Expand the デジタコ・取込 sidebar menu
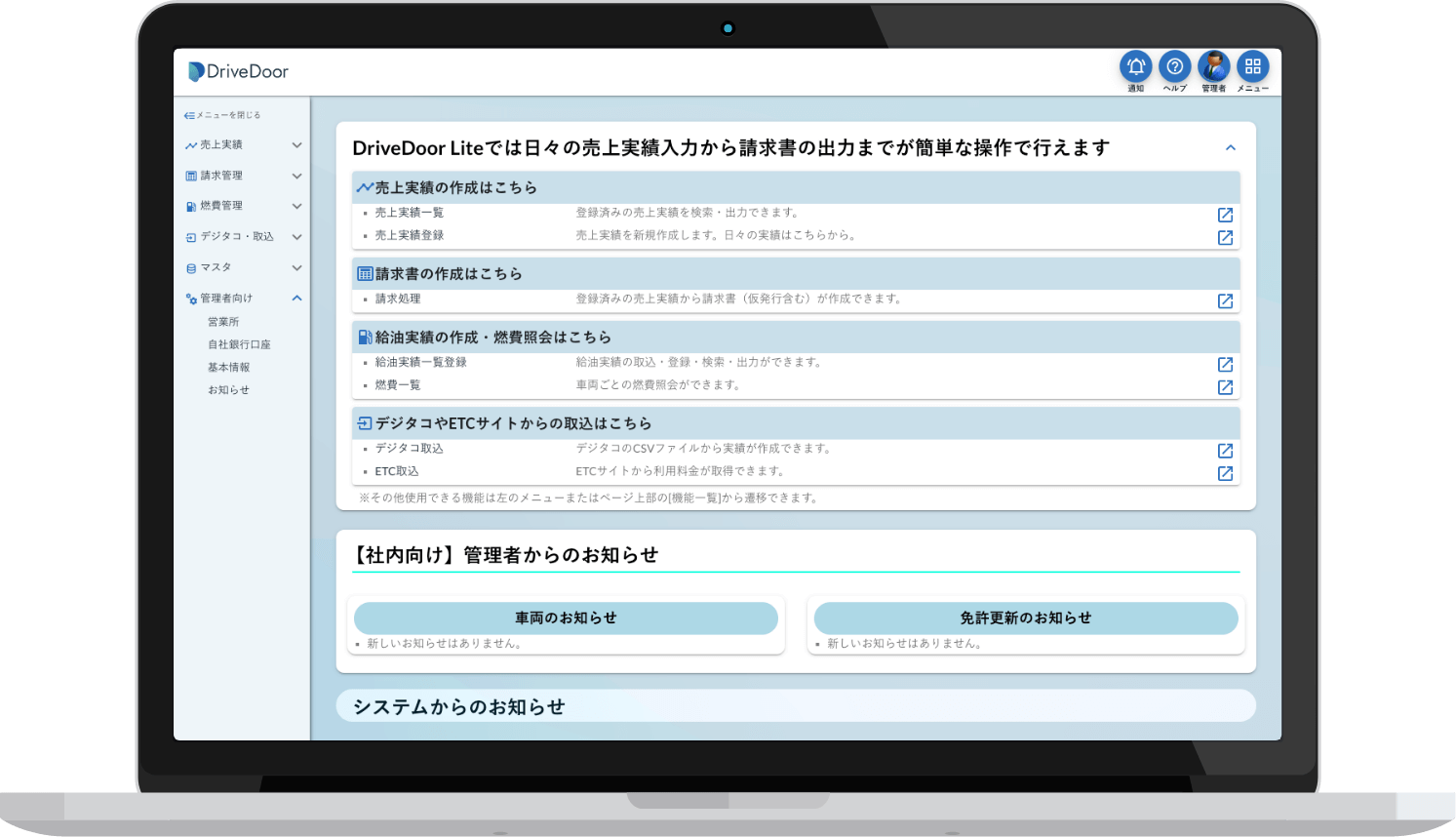 coord(296,237)
